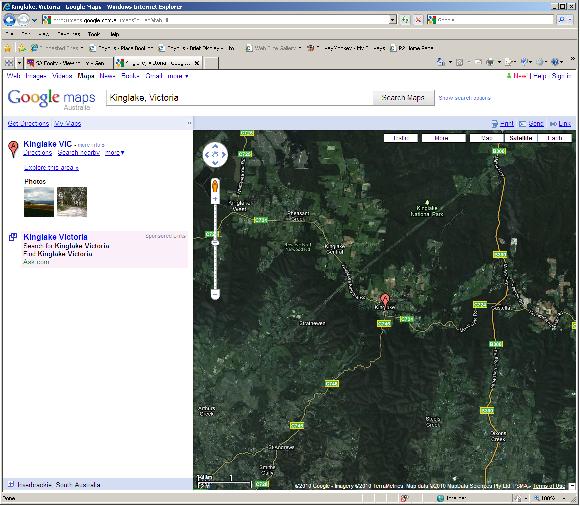Click the My Maps link
The height and width of the screenshot is (506, 580).
pos(68,124)
